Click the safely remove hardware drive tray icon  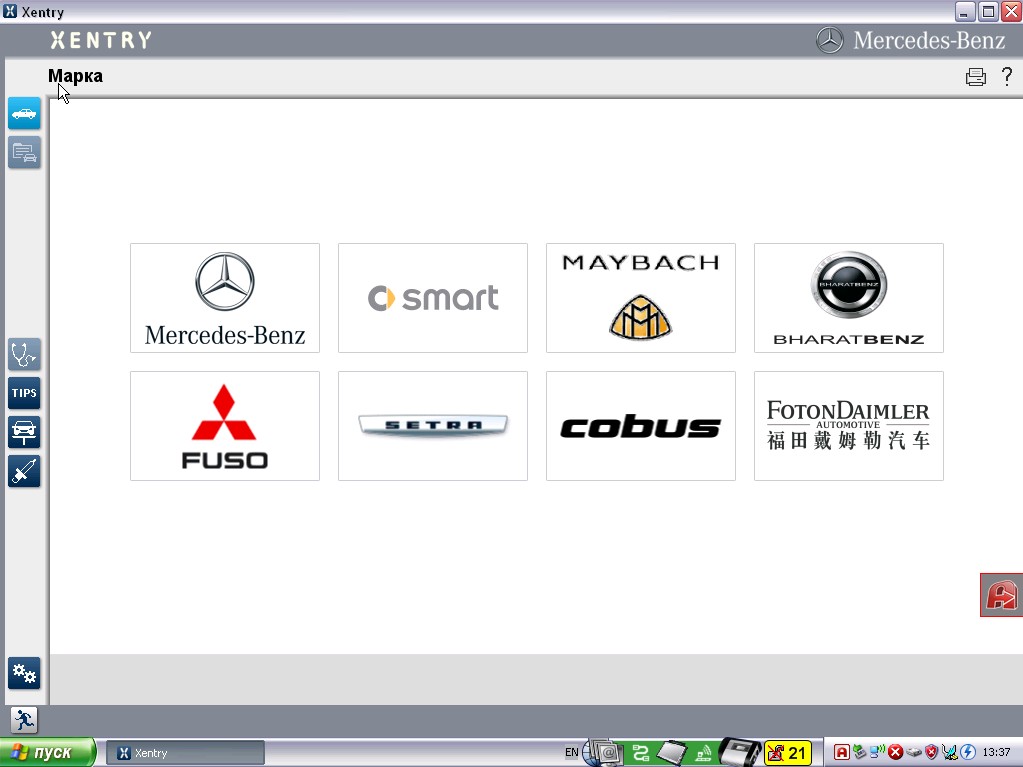point(913,753)
